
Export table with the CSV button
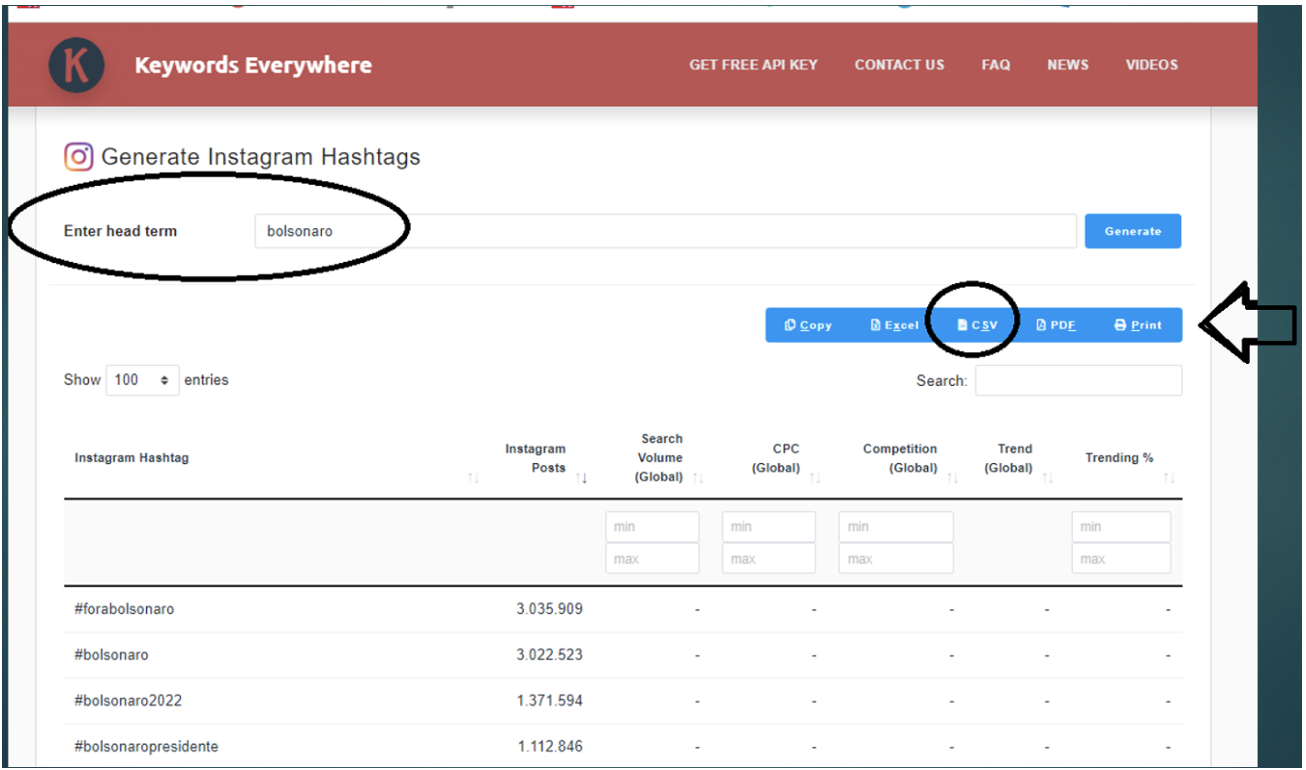(977, 325)
